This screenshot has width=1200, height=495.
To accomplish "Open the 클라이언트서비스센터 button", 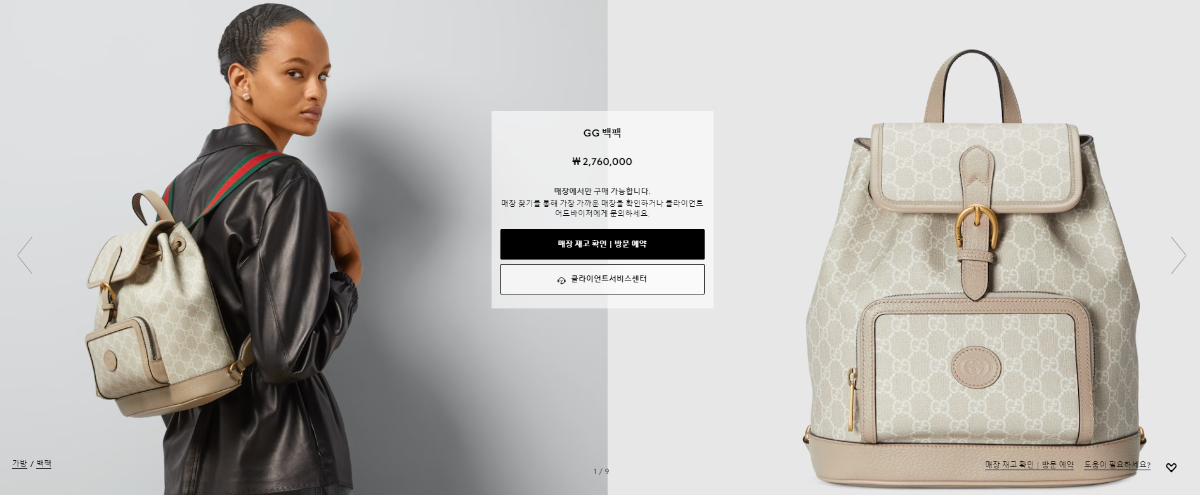I will (x=602, y=279).
